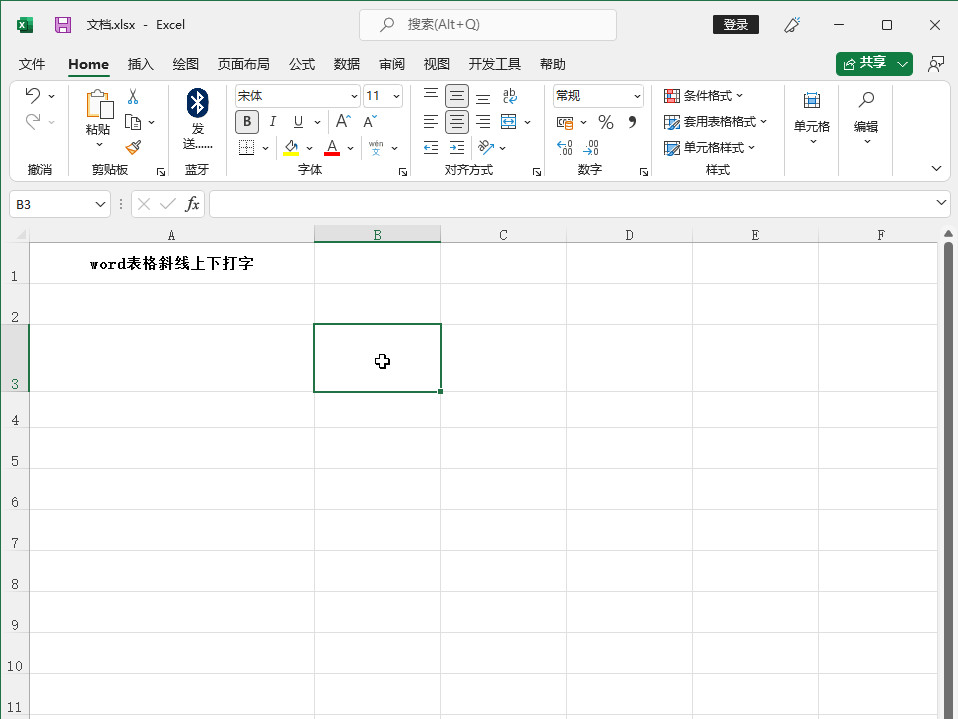This screenshot has width=958, height=719.
Task: Apply comma style
Action: tap(632, 122)
